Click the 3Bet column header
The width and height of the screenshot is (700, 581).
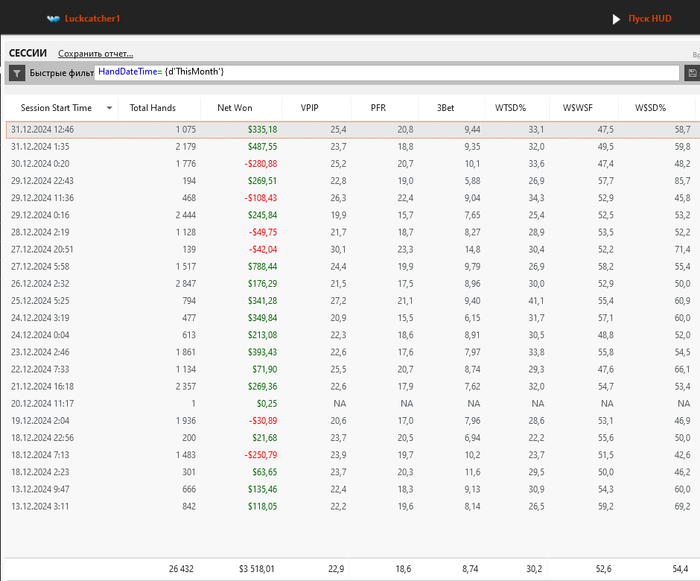[x=446, y=108]
